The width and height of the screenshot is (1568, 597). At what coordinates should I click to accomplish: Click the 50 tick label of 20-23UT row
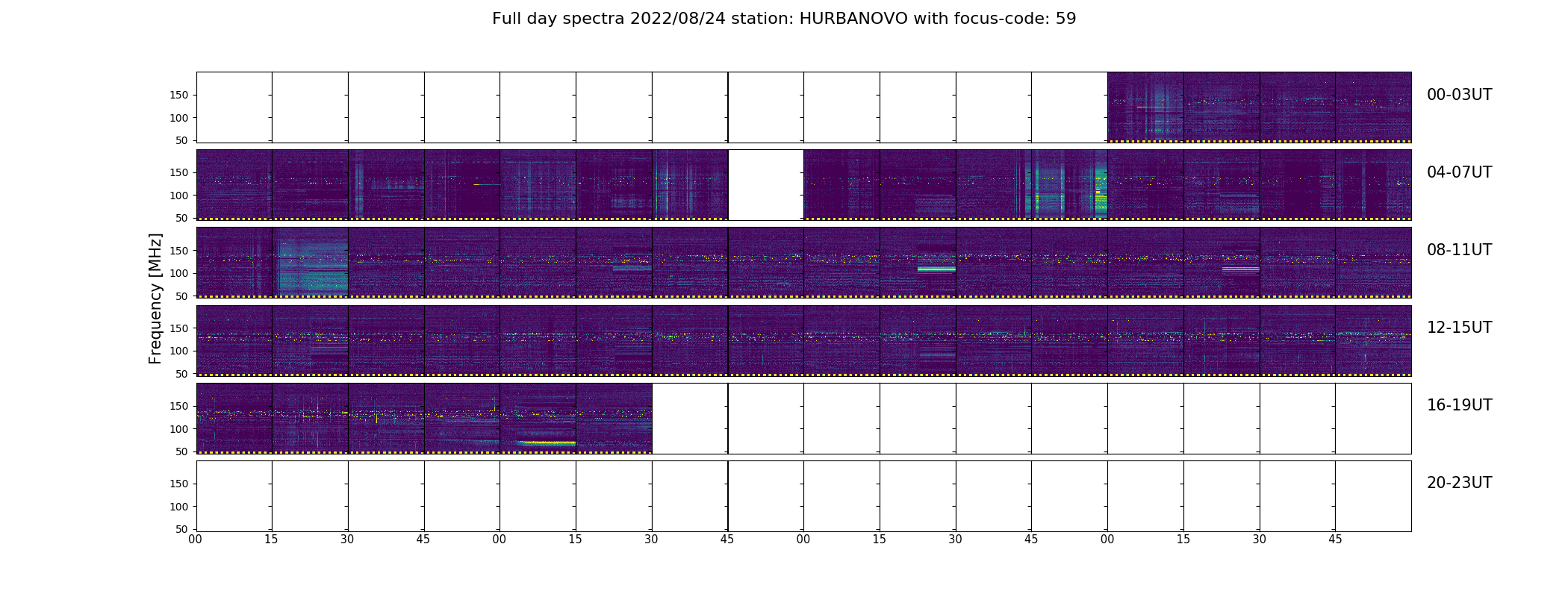coord(181,529)
